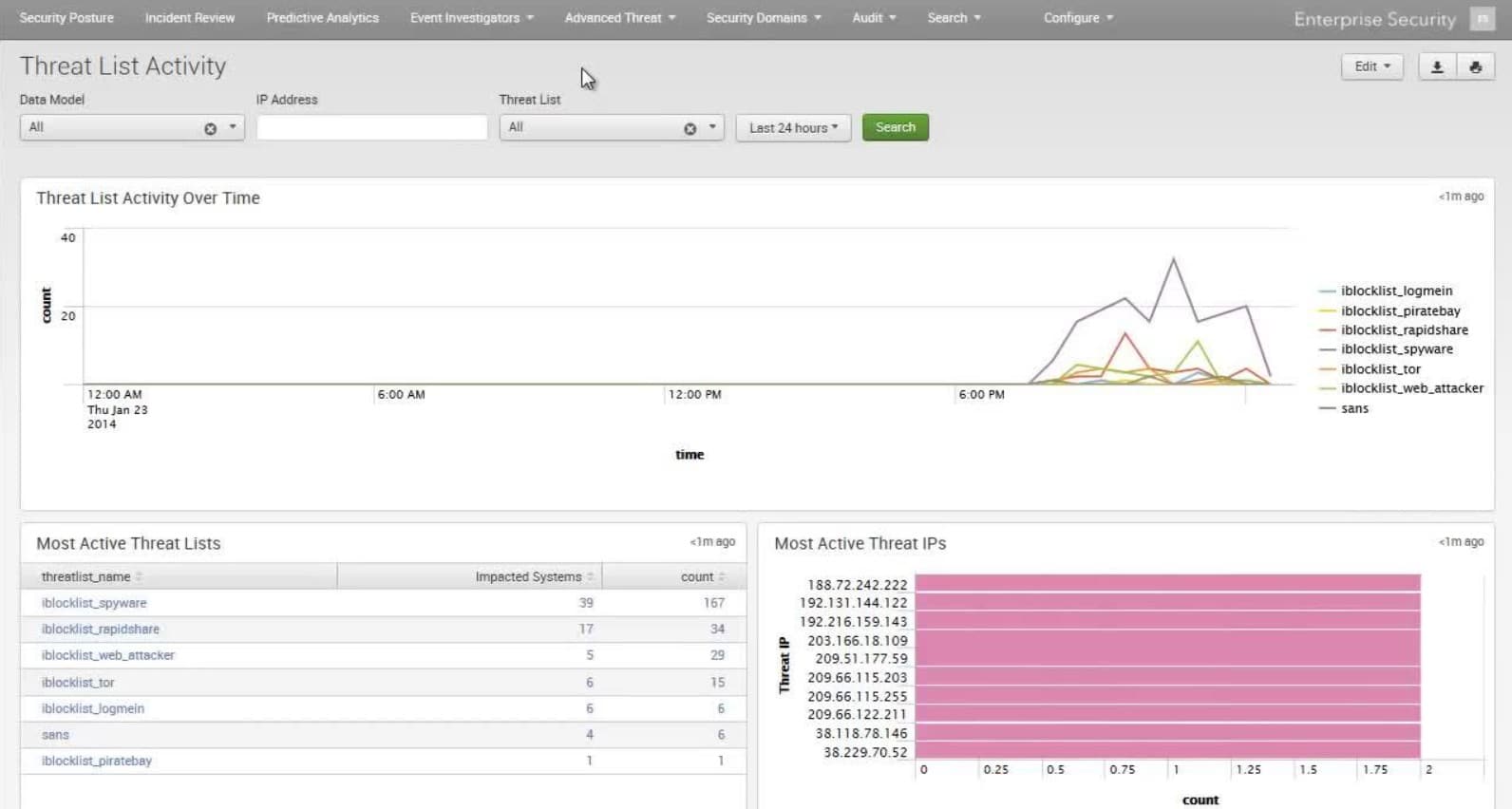
Task: Click the green Search button
Action: point(896,127)
